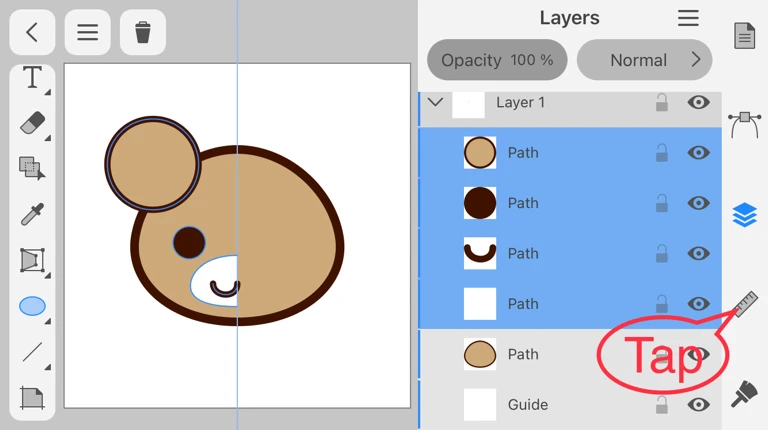768x430 pixels.
Task: Select the Text tool
Action: tap(32, 78)
